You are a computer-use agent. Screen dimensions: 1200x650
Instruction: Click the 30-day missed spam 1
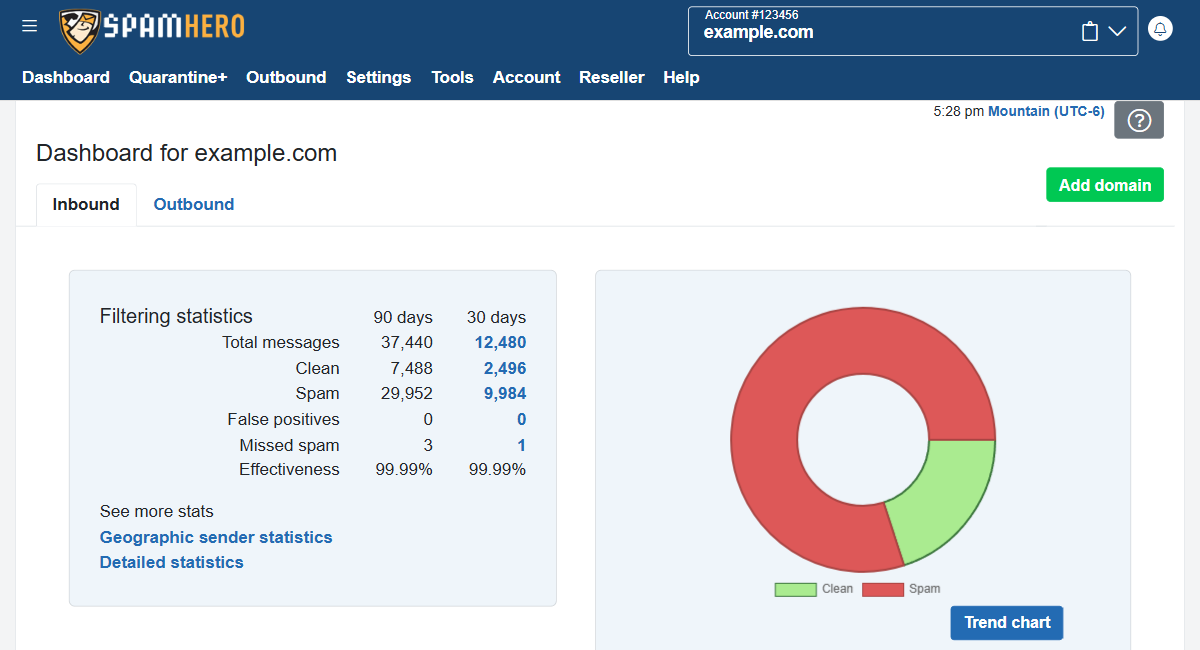coord(521,445)
